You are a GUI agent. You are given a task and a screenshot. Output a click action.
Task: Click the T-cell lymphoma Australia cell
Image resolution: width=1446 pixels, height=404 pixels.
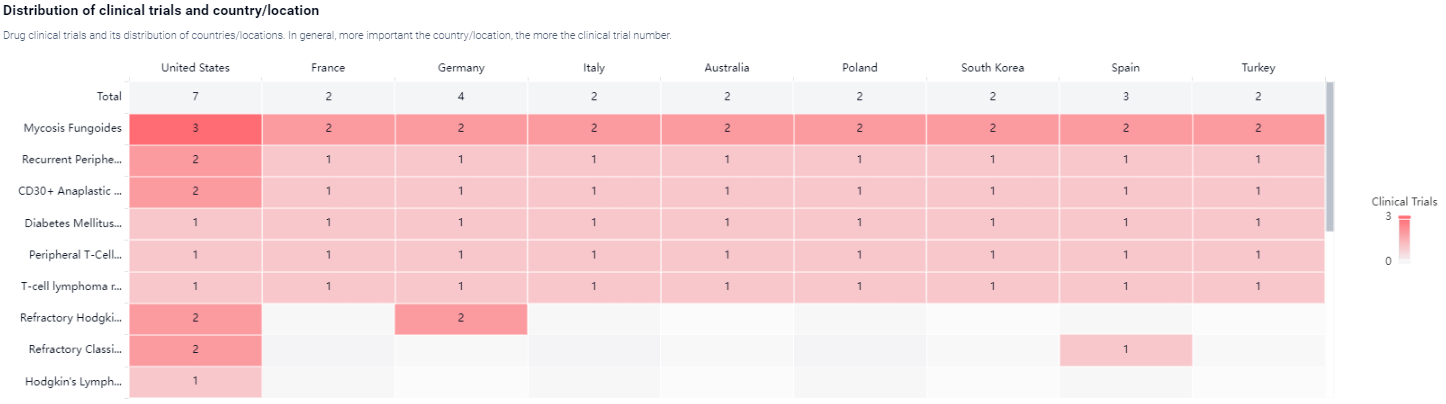[x=727, y=286]
